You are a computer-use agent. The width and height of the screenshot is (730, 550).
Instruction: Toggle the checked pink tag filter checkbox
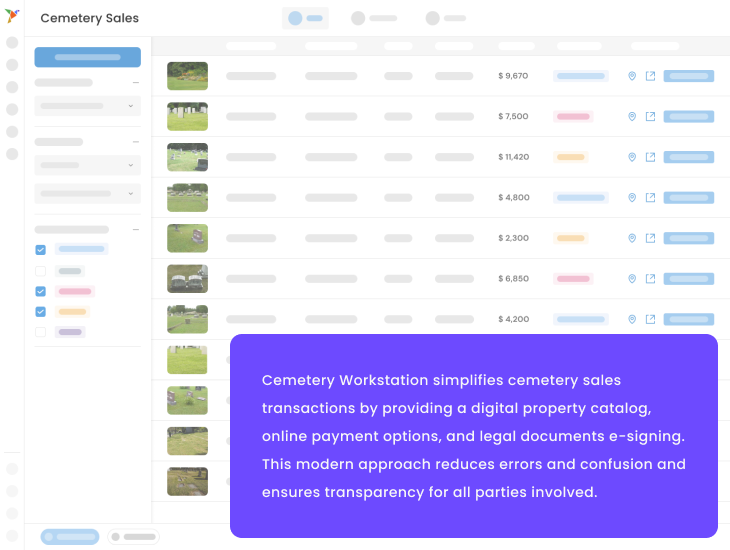pyautogui.click(x=41, y=292)
